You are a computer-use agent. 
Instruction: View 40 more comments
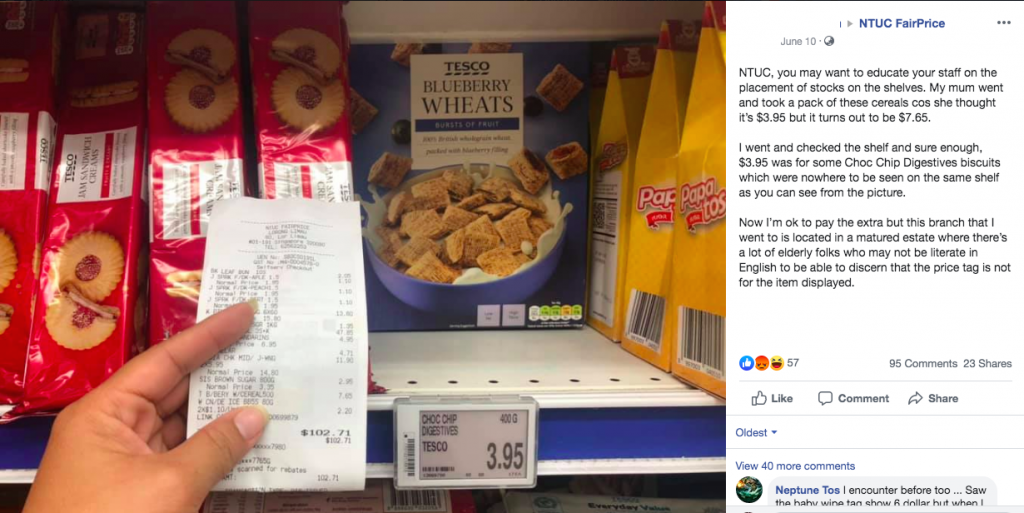point(795,466)
